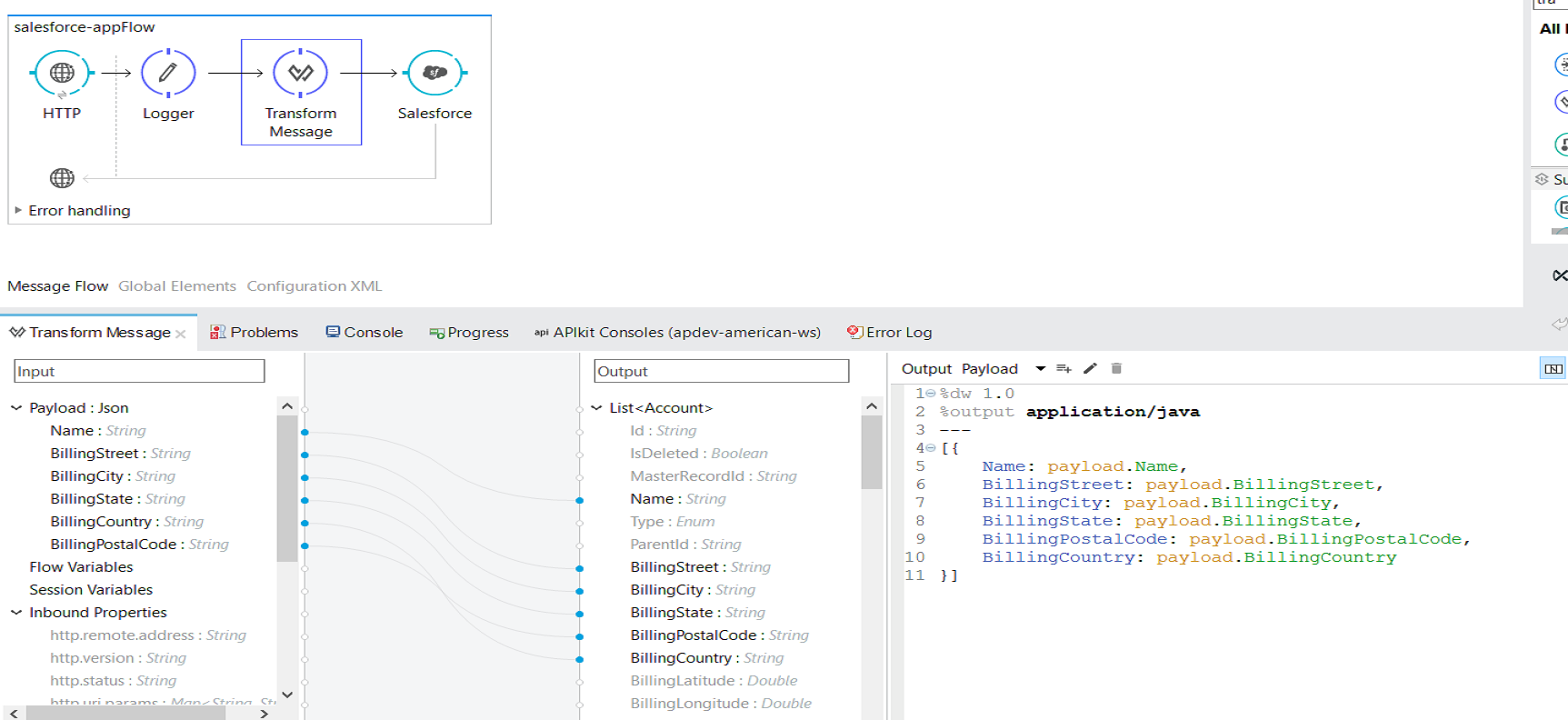Open the Output Payload dropdown arrow
This screenshot has width=1568, height=720.
[1040, 369]
